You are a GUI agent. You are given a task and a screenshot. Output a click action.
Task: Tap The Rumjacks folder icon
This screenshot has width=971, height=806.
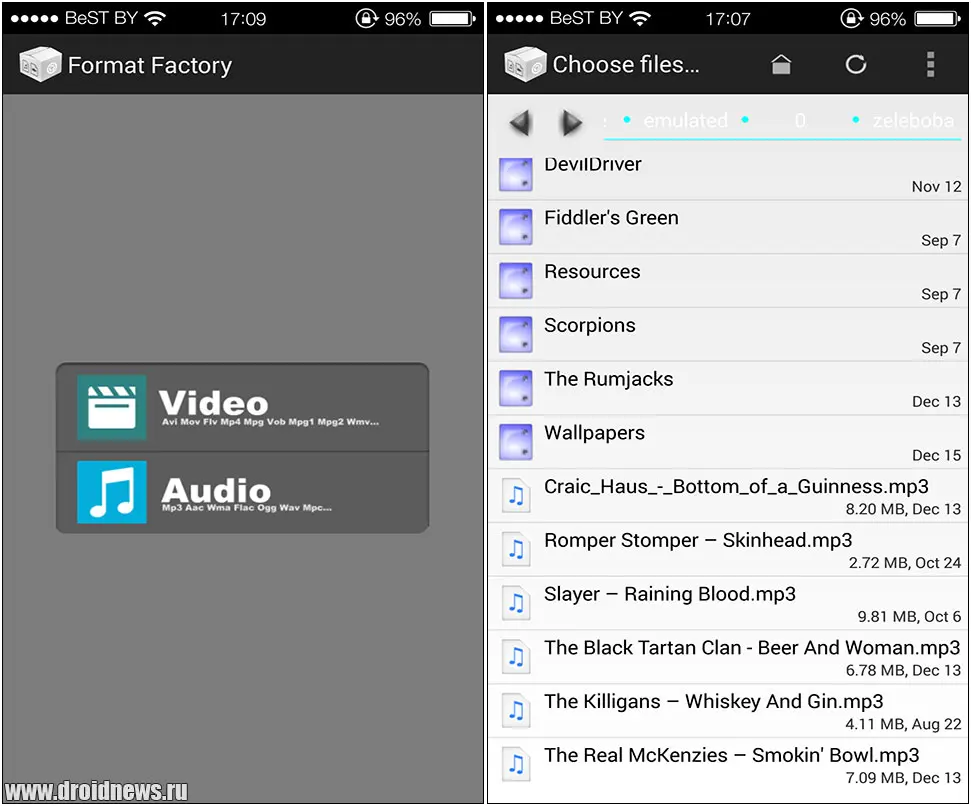tap(516, 389)
